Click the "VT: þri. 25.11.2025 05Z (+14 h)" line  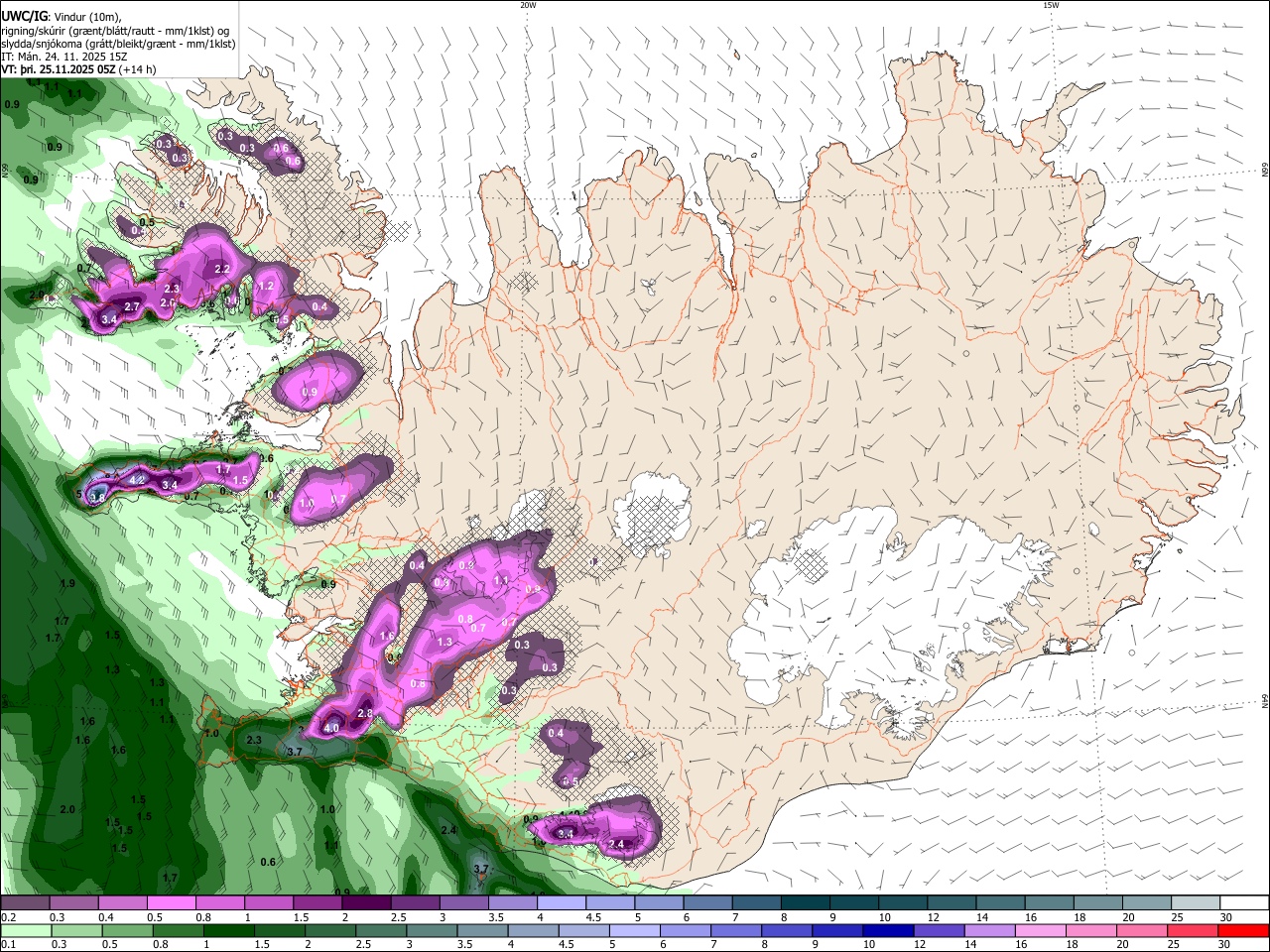tap(78, 69)
